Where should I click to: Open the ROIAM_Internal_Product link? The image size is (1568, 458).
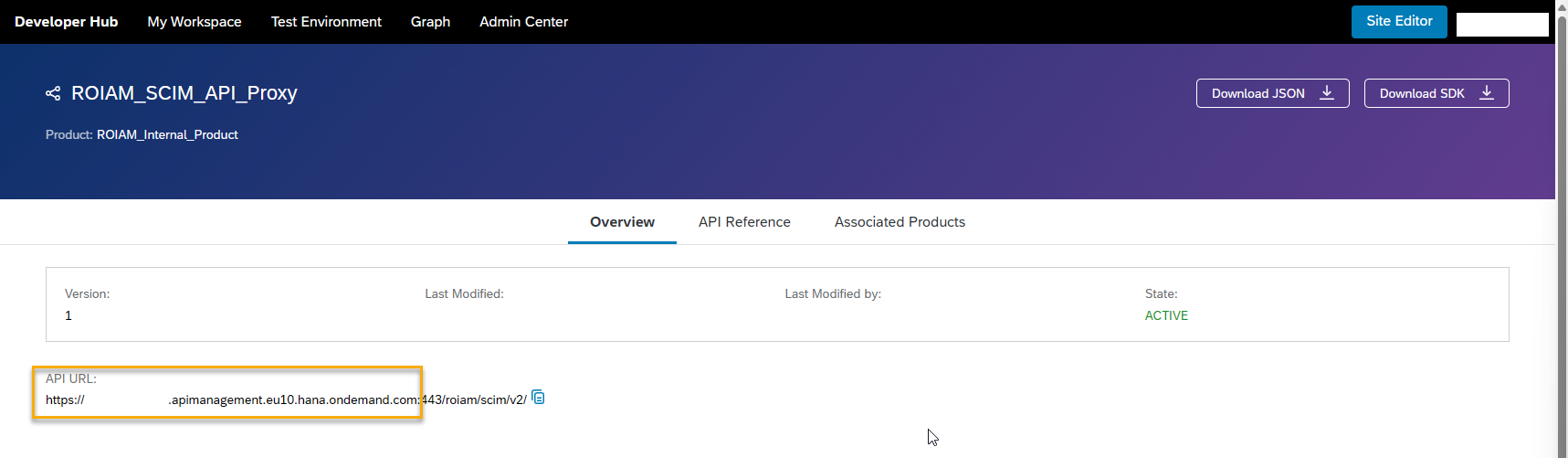(167, 134)
